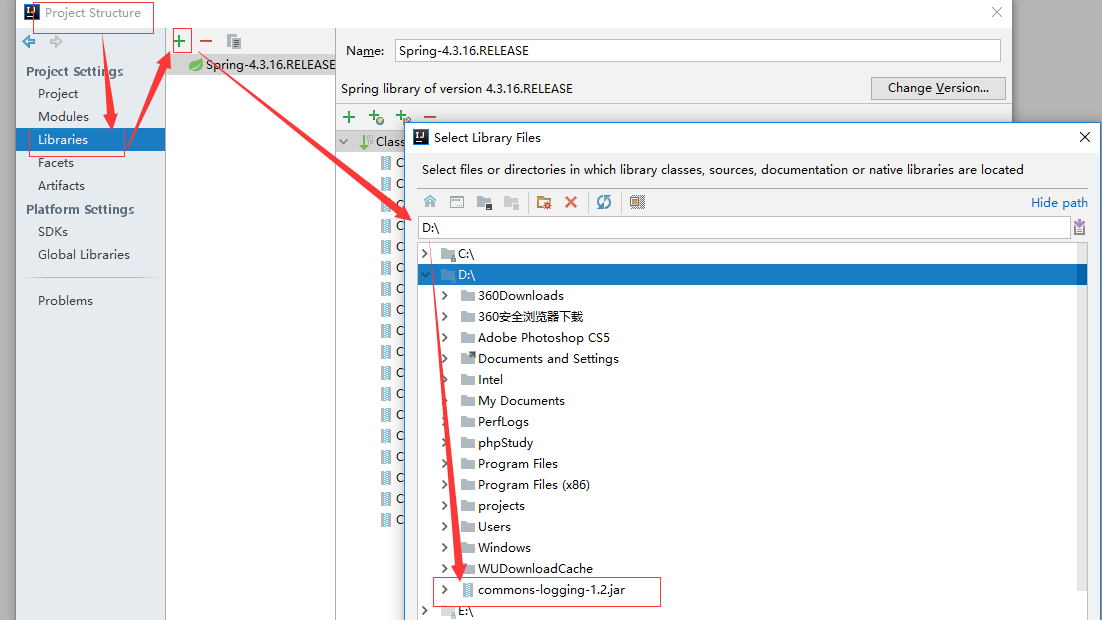
Task: Select the Windows folder
Action: 504,548
